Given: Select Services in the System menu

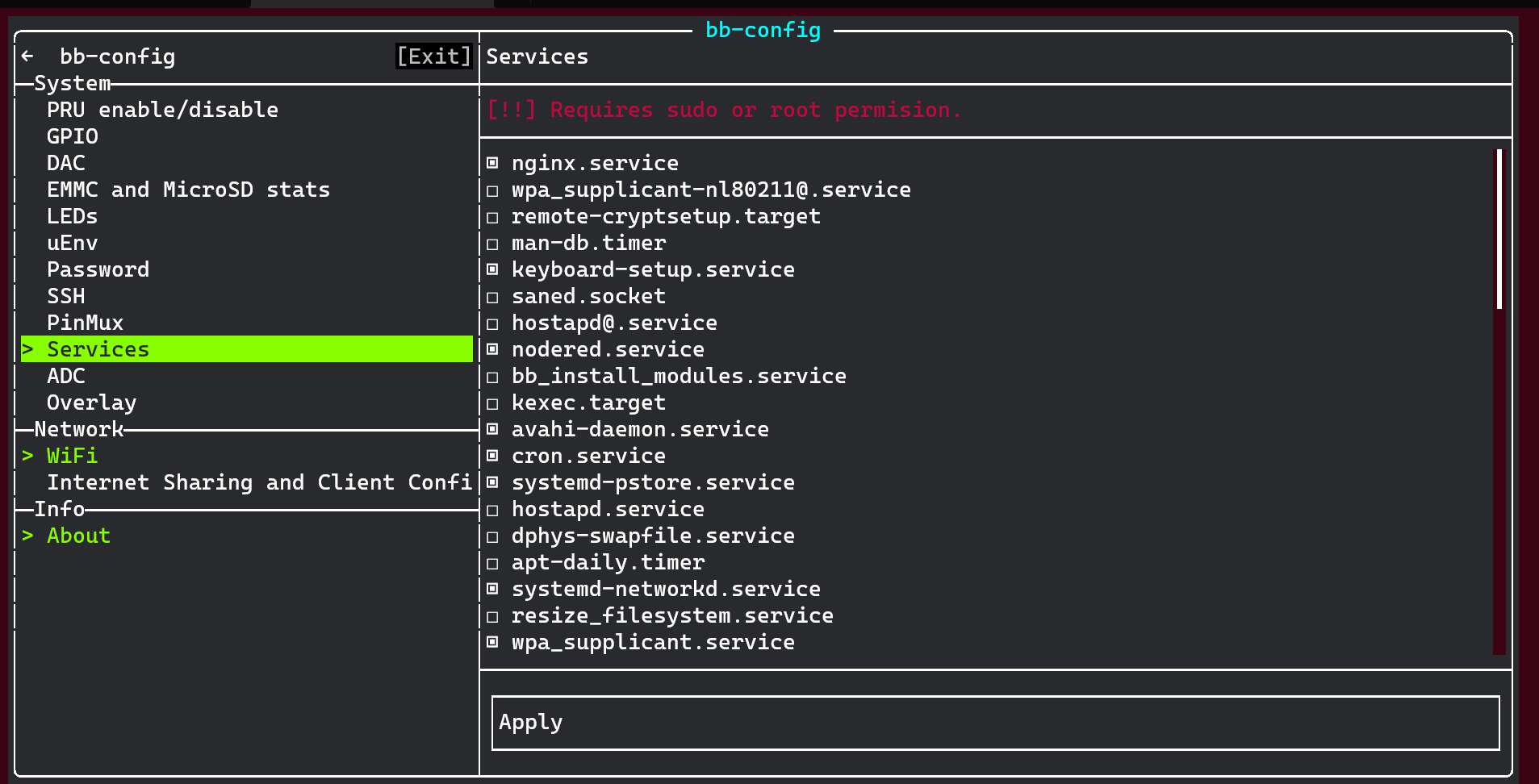Looking at the screenshot, I should (98, 348).
